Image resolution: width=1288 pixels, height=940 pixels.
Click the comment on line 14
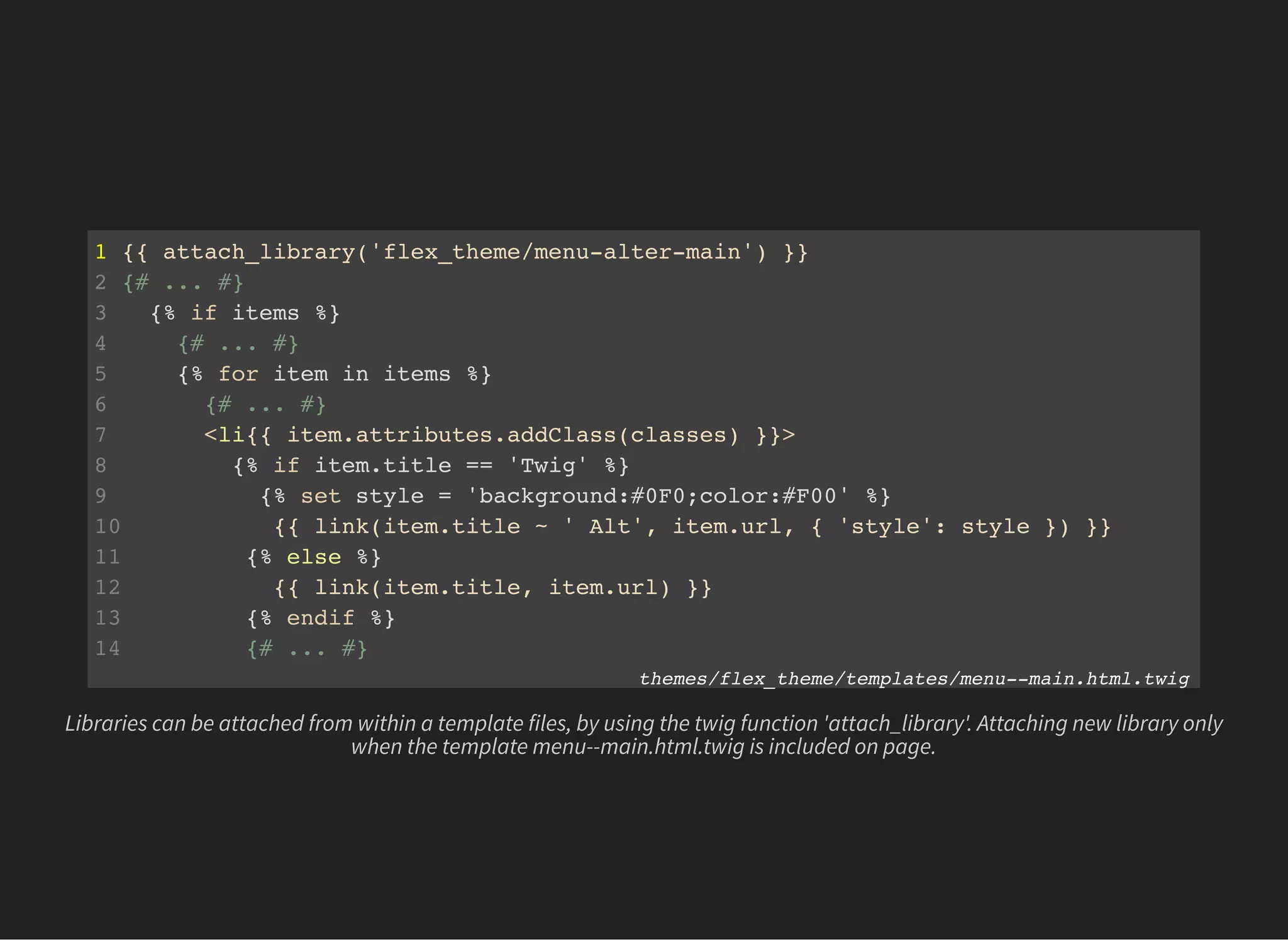point(307,649)
